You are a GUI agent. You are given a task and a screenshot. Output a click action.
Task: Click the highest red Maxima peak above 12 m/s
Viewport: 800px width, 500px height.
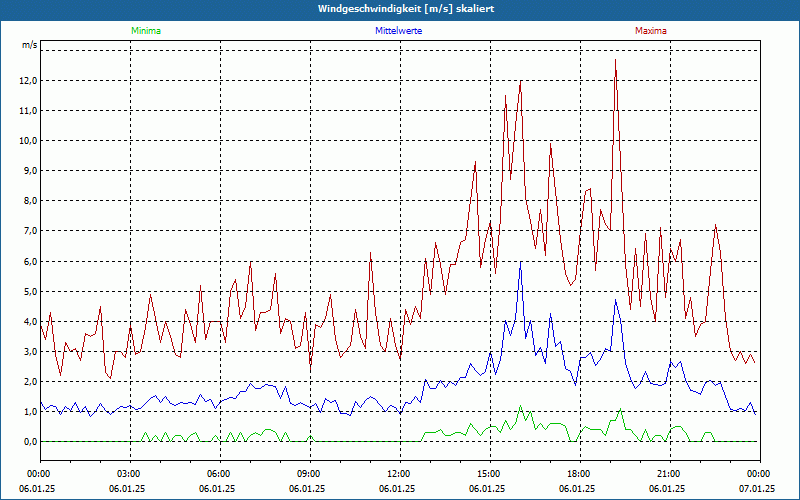(x=615, y=60)
